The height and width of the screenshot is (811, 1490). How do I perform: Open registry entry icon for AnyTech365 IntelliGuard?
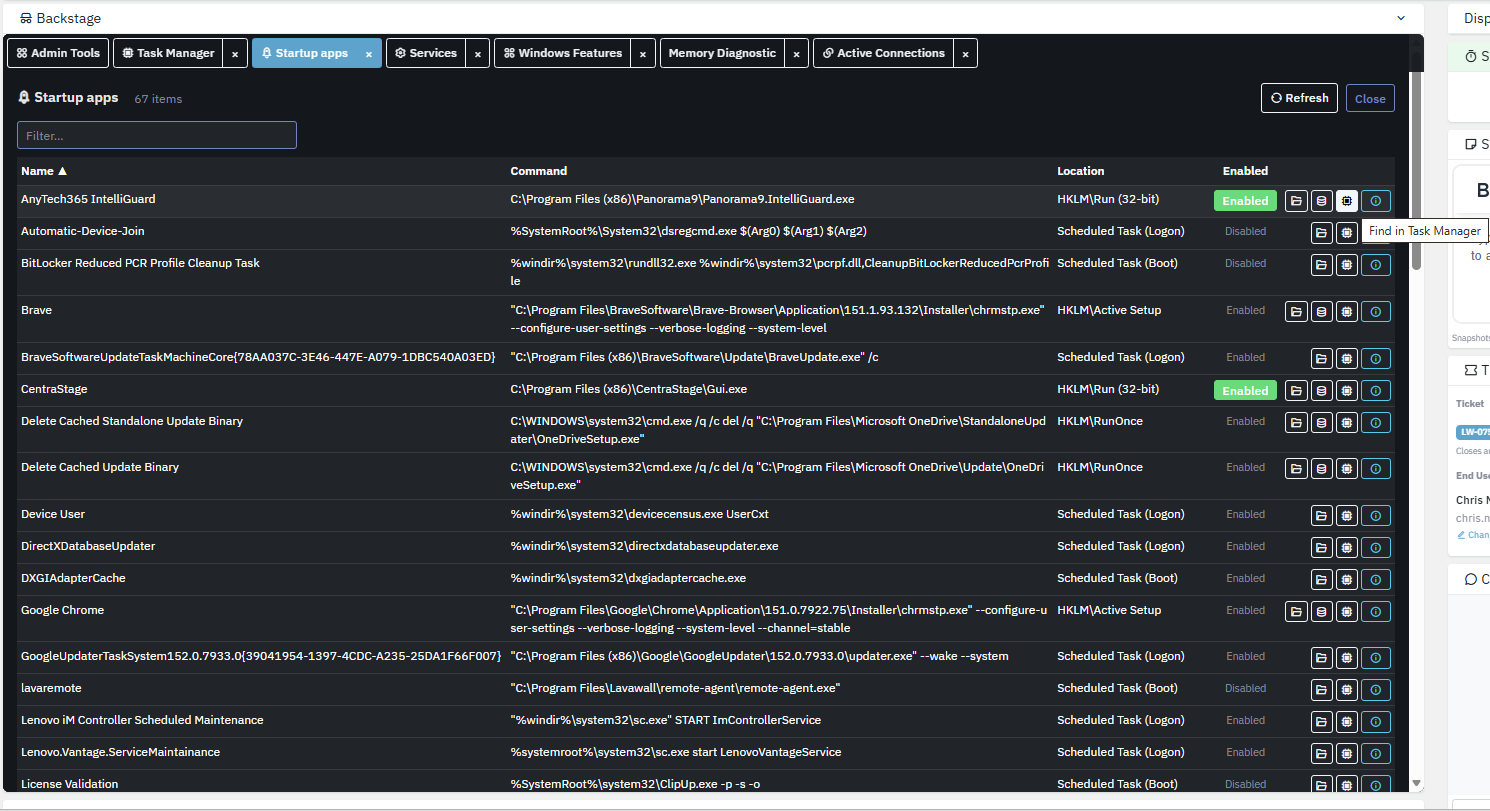click(x=1321, y=201)
